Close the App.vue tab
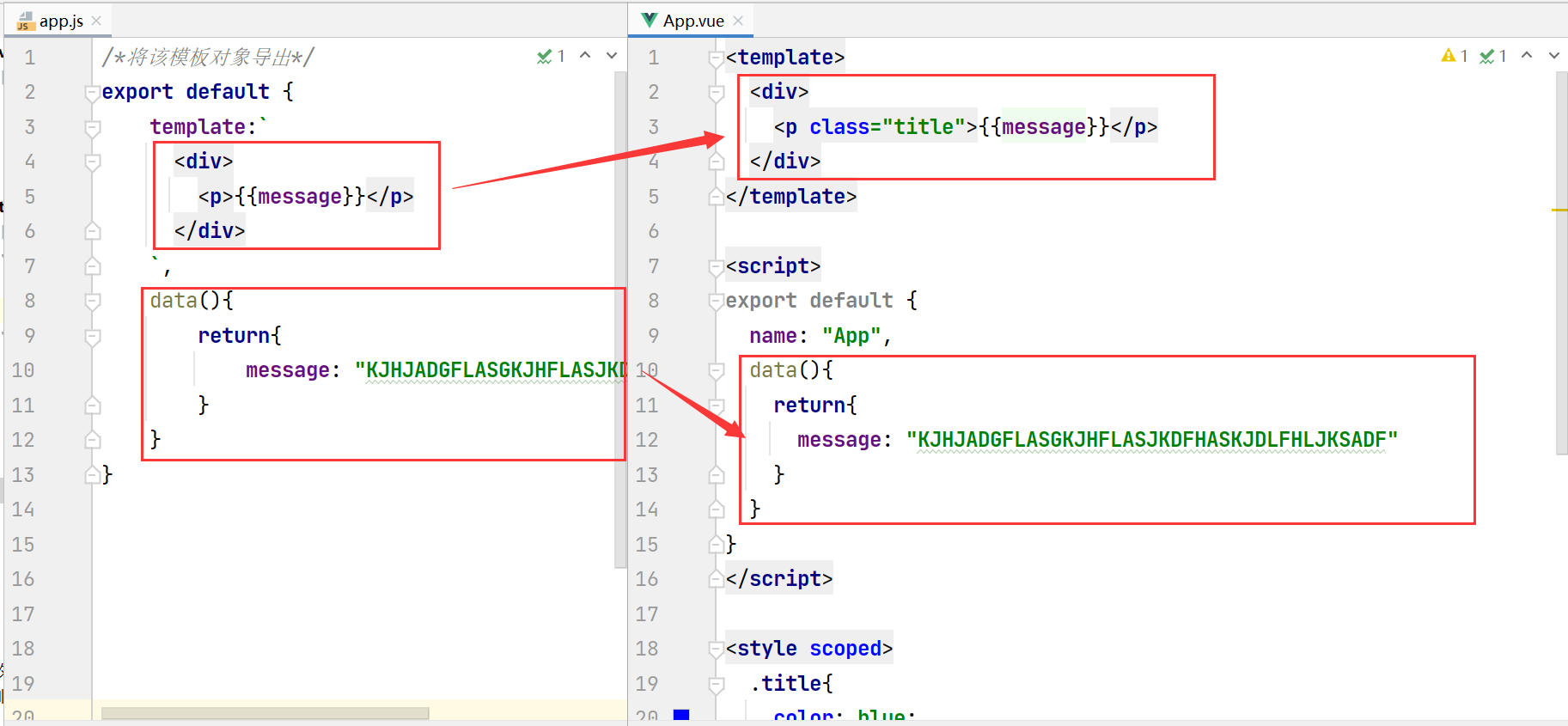 tap(738, 21)
